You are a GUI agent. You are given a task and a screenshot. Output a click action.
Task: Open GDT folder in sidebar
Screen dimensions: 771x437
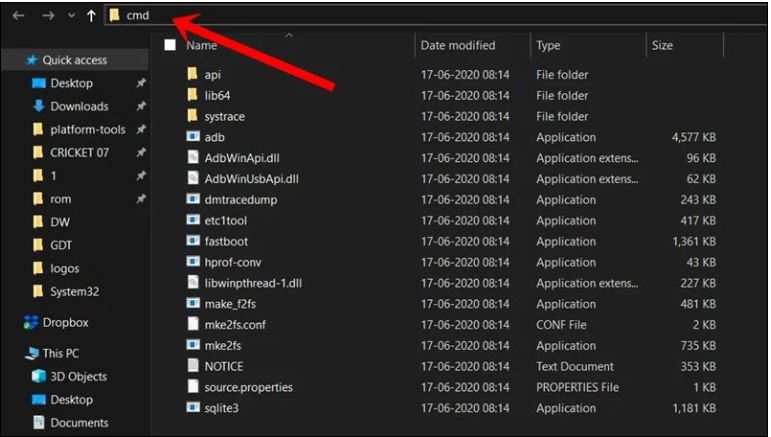[61, 245]
